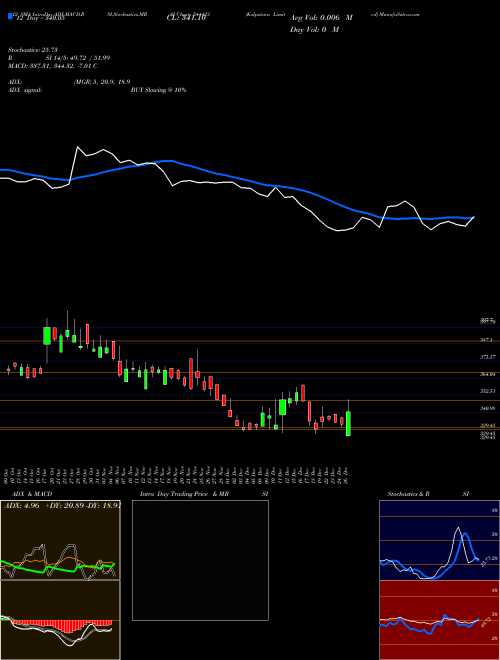500x660 pixels.
Task: Click the 375.57 price axis label
Action: point(489,357)
